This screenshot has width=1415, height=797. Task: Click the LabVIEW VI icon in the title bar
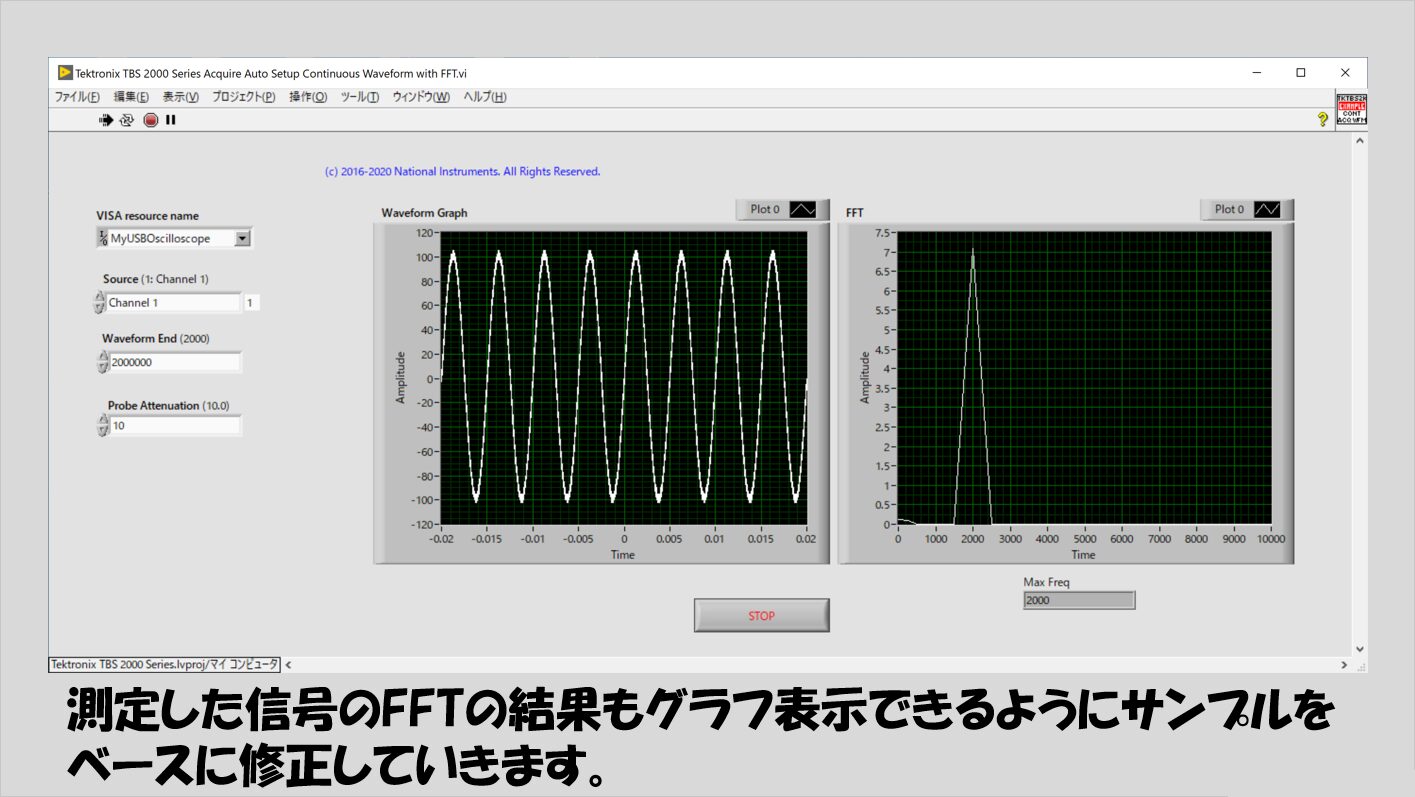point(65,73)
